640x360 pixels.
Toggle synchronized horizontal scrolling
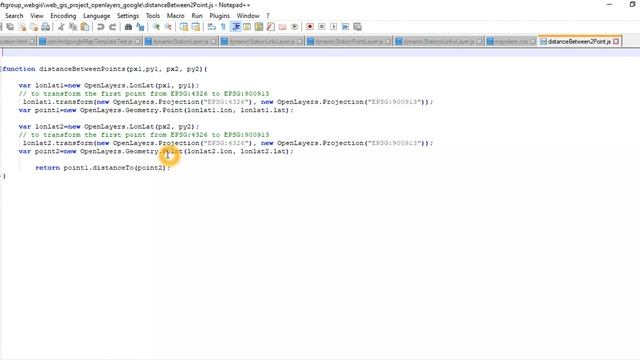click(x=196, y=27)
